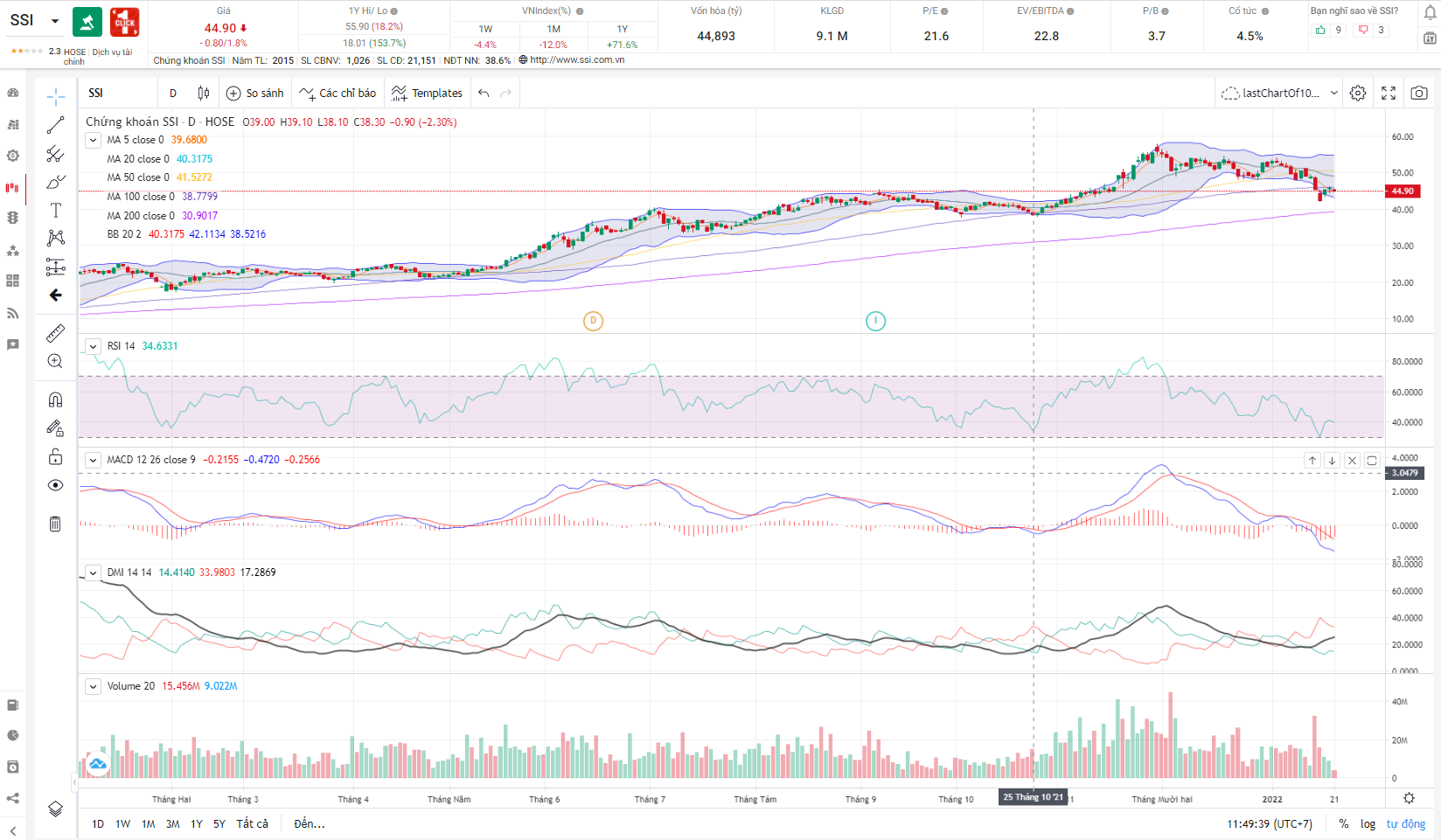Undo the last chart action
This screenshot has width=1441, height=840.
pos(484,93)
